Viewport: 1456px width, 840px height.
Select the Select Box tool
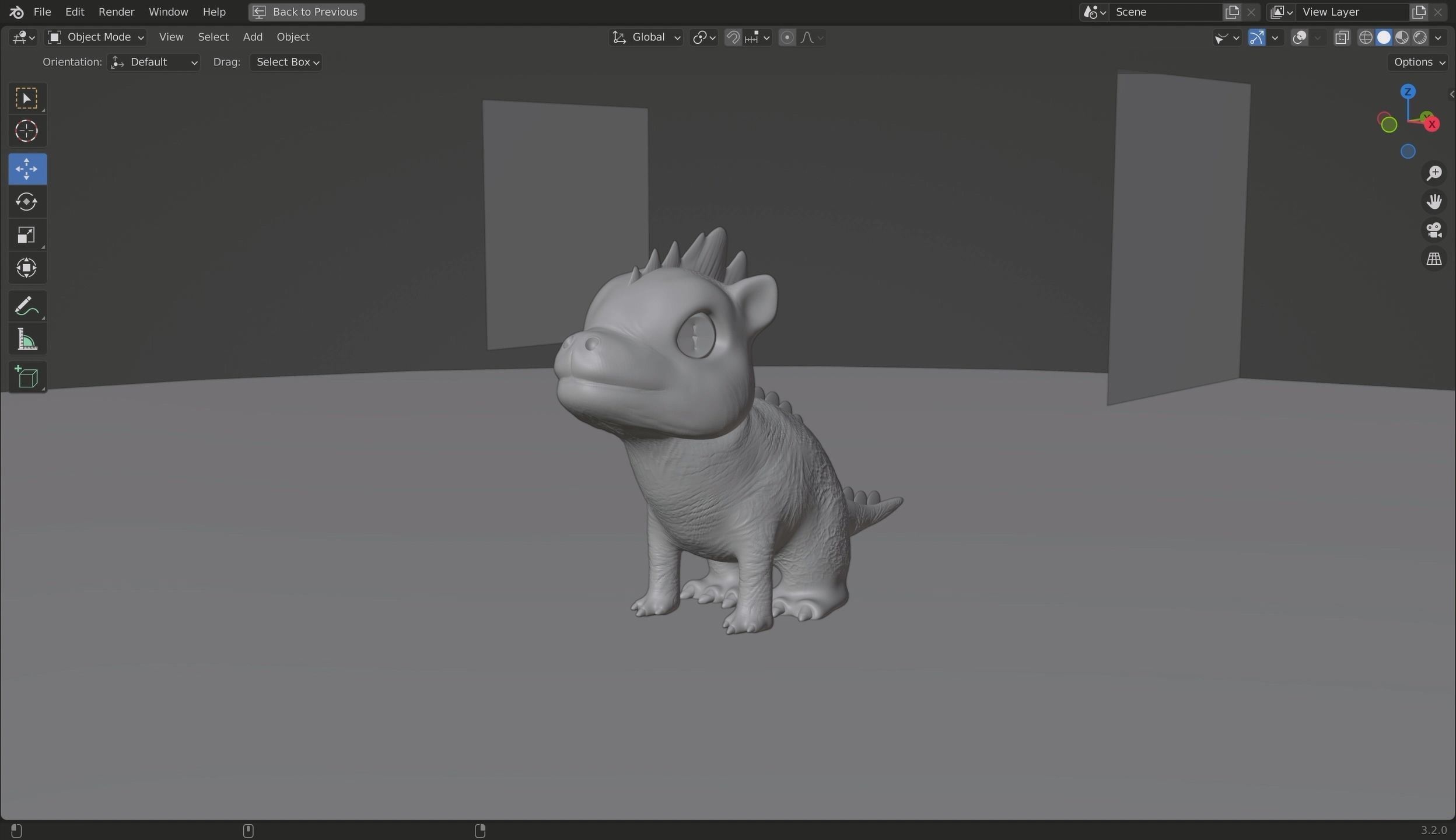(27, 98)
